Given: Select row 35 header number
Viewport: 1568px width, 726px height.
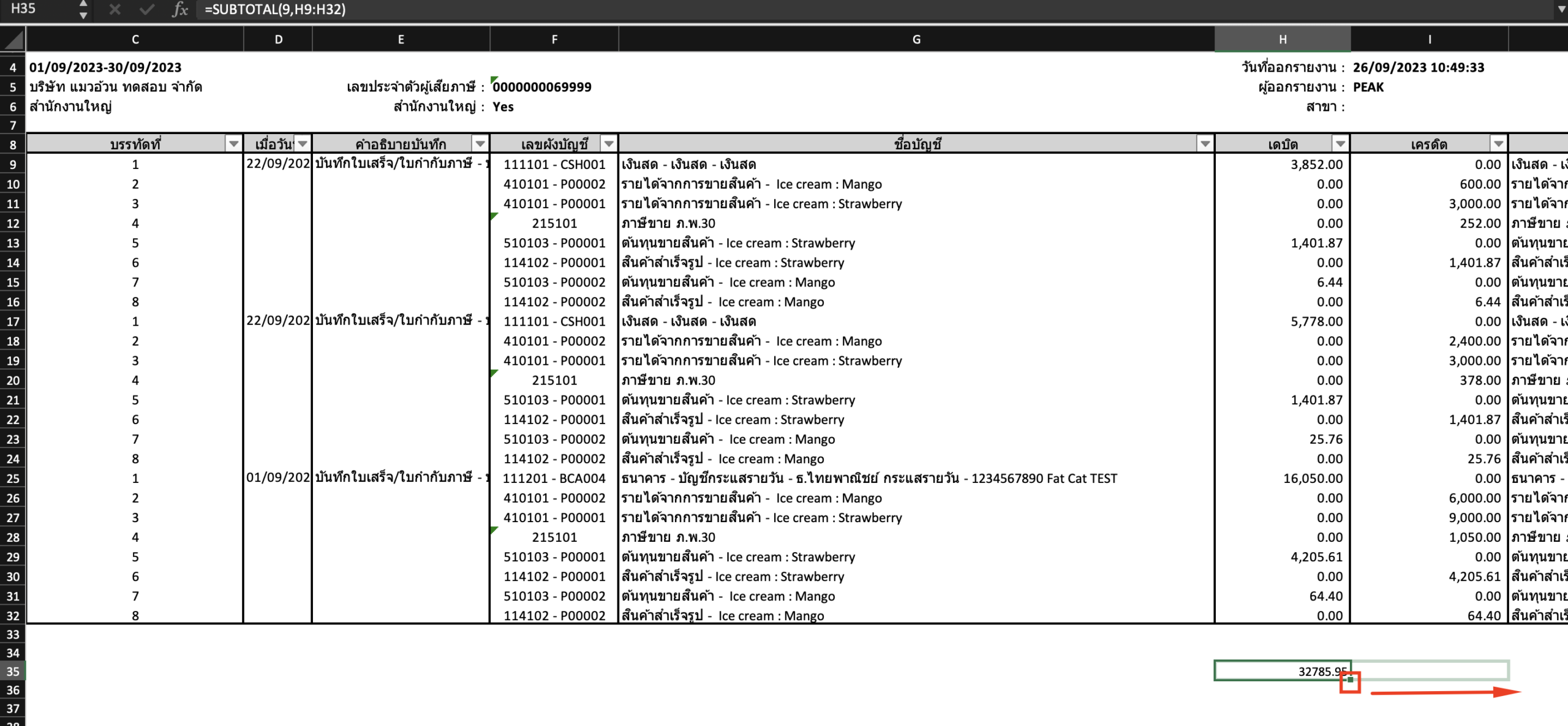Looking at the screenshot, I should 13,672.
